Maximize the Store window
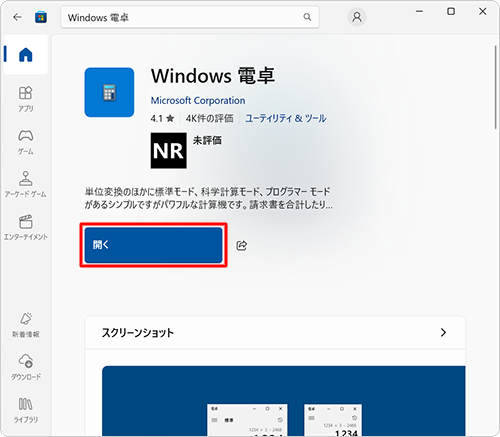This screenshot has width=500, height=437. (451, 11)
